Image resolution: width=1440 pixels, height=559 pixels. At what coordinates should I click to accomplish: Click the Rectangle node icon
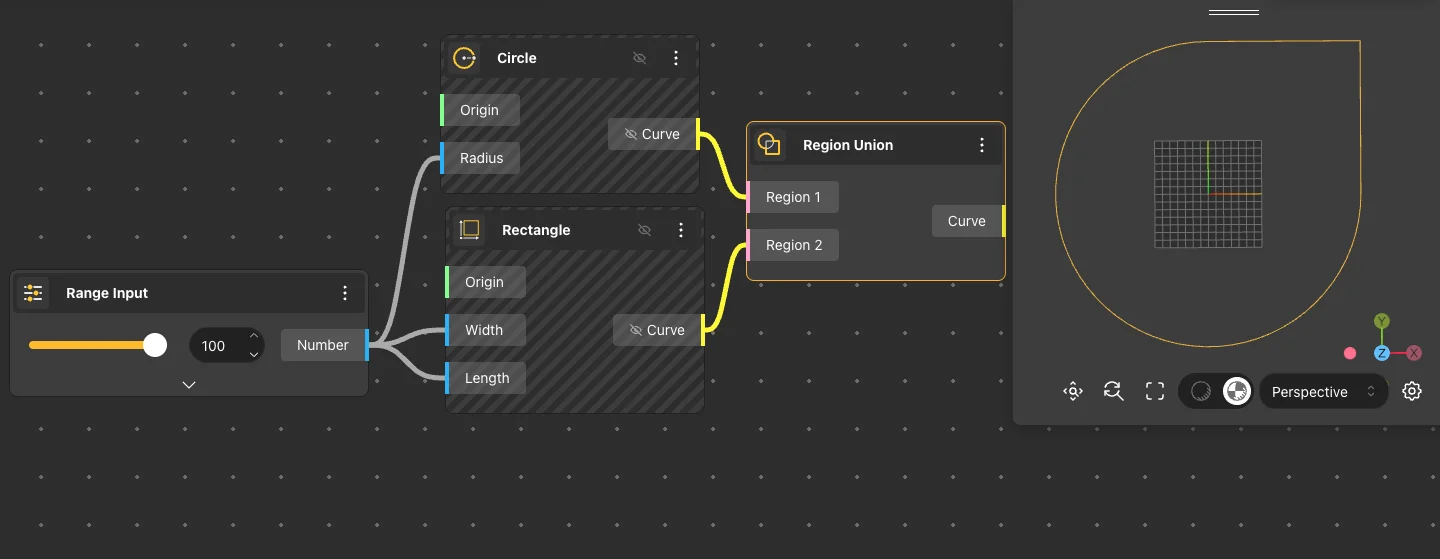click(x=469, y=230)
